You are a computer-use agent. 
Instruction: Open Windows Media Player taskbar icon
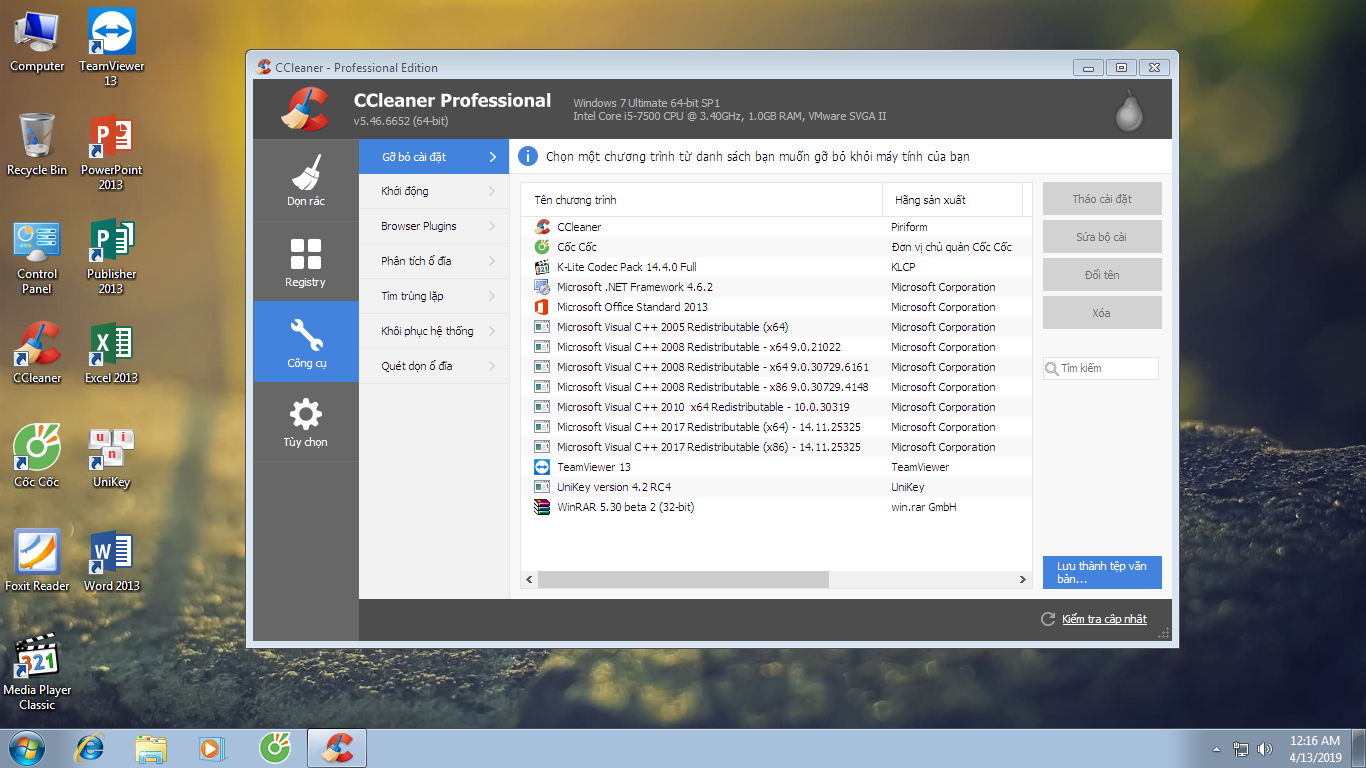click(x=212, y=748)
